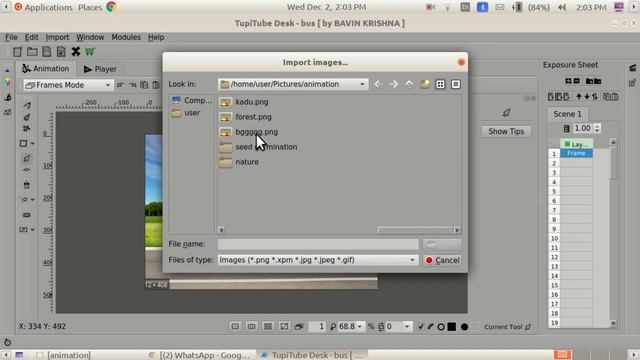Select the Frame cell in row 1

576,153
